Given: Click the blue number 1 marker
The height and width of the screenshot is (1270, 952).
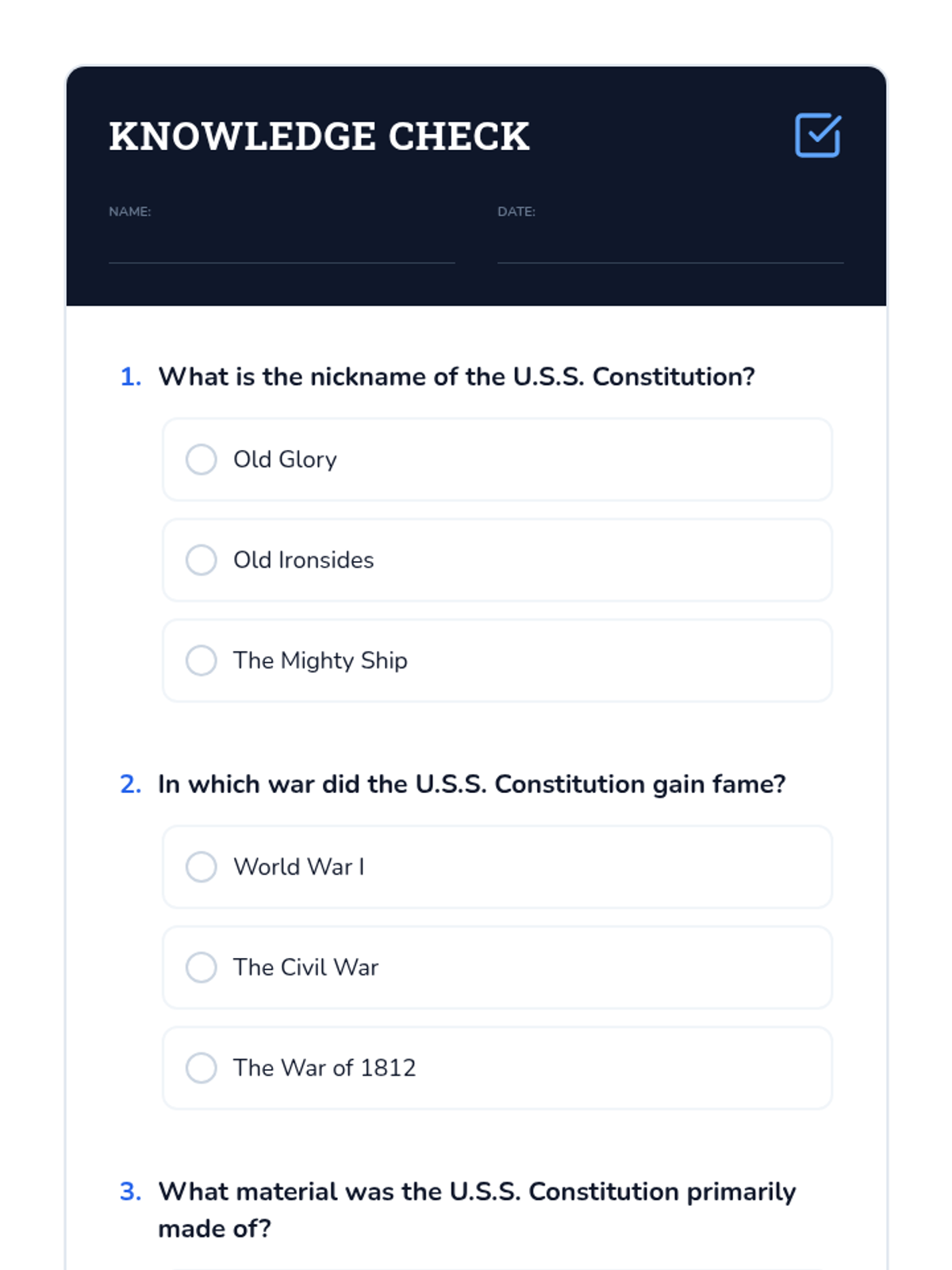Looking at the screenshot, I should pyautogui.click(x=130, y=377).
